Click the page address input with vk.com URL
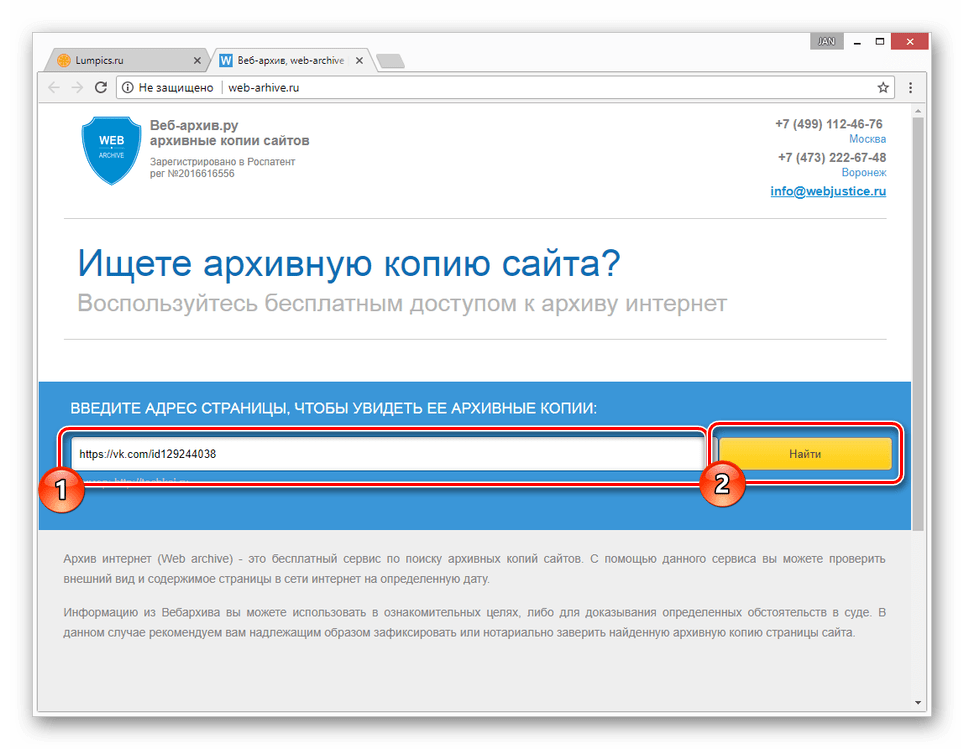The width and height of the screenshot is (964, 749). 388,454
